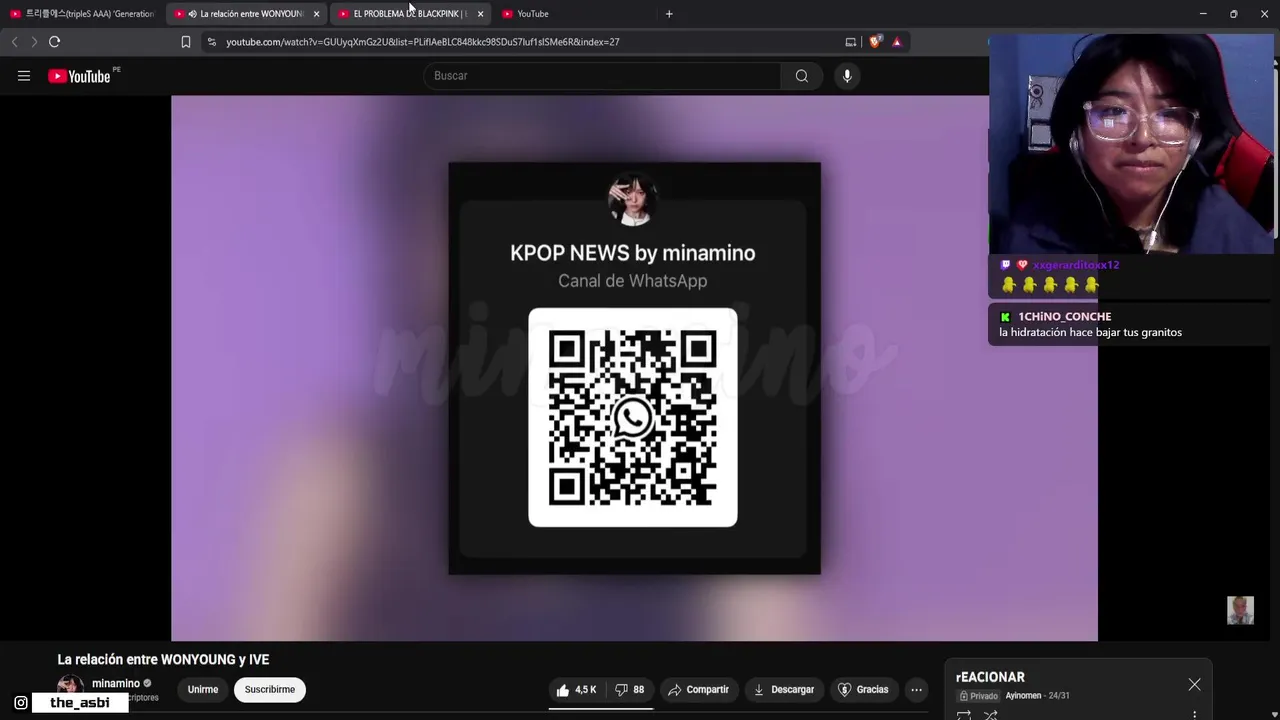This screenshot has width=1280, height=720.
Task: Reload the page with refresh icon
Action: pyautogui.click(x=55, y=42)
